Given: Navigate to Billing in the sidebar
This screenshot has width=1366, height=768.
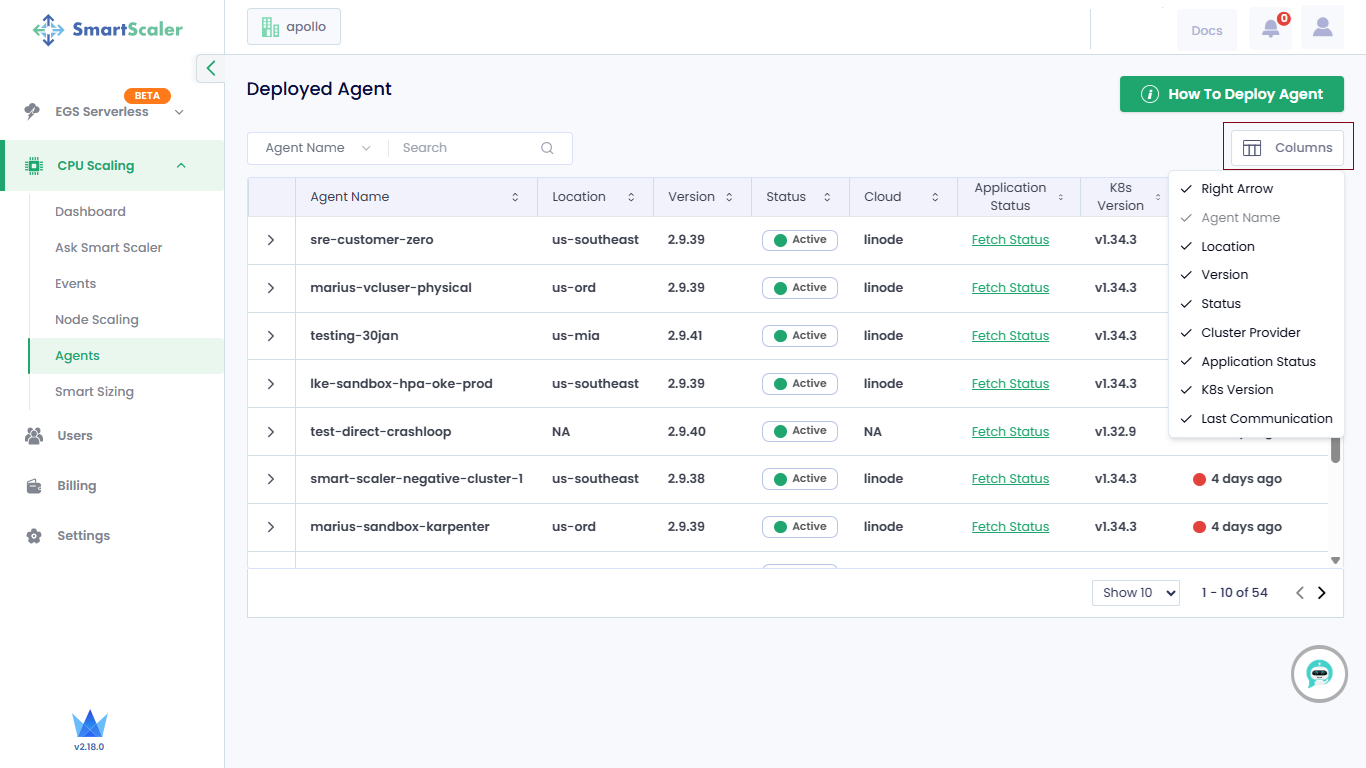Looking at the screenshot, I should (x=77, y=486).
